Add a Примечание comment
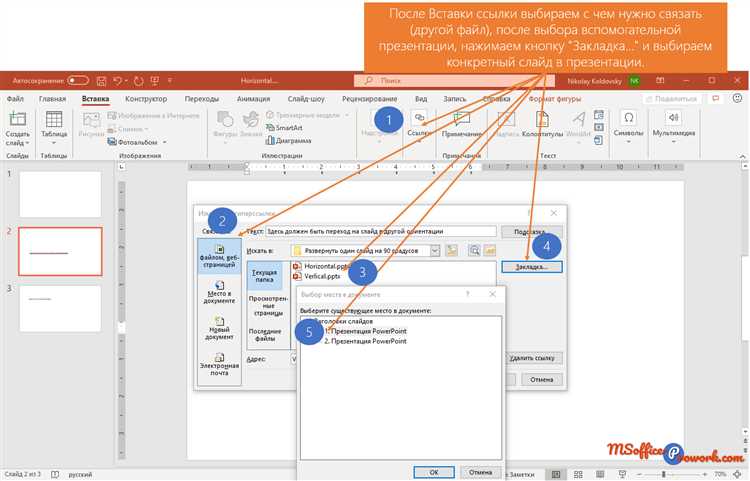The height and width of the screenshot is (481, 750). [x=462, y=124]
